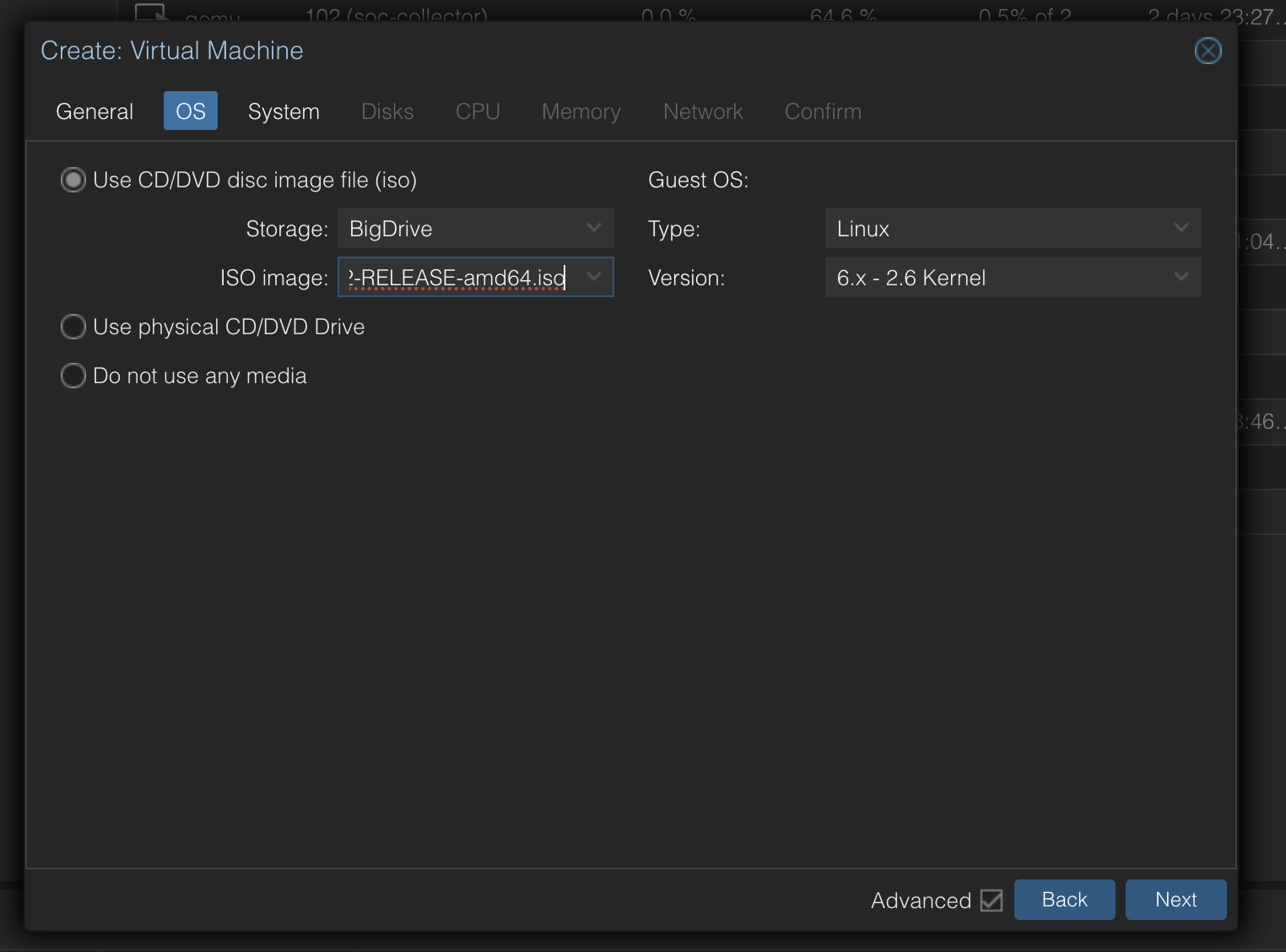Close the Create Virtual Machine dialog
This screenshot has height=952, width=1286.
[1208, 51]
